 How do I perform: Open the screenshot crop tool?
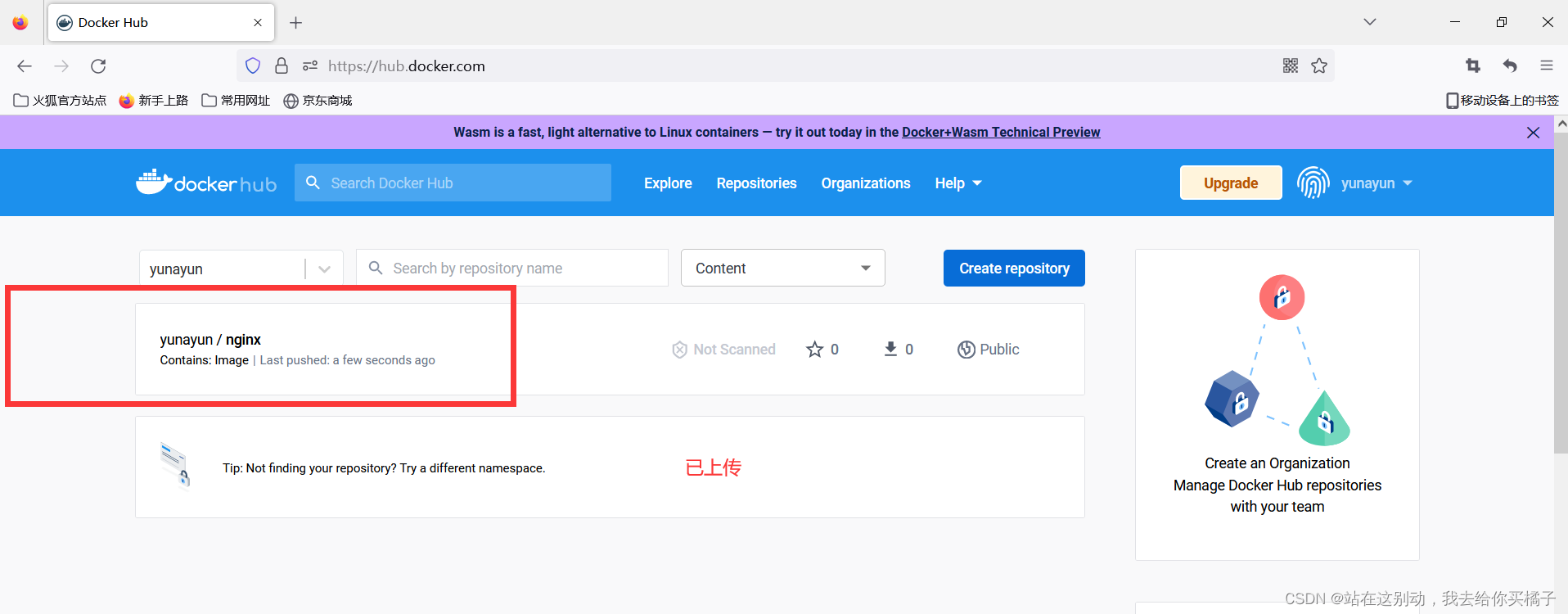(1473, 65)
